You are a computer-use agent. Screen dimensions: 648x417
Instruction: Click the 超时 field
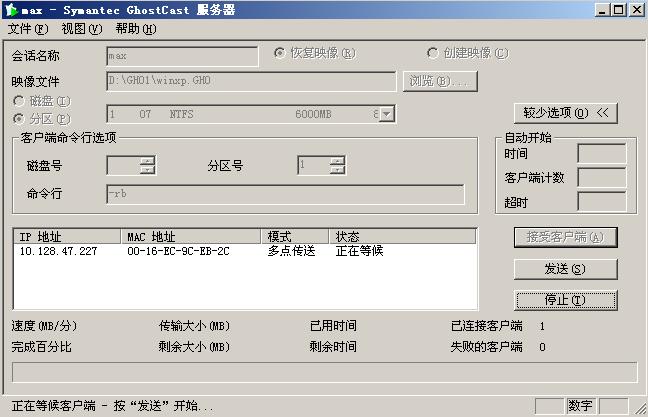(602, 202)
